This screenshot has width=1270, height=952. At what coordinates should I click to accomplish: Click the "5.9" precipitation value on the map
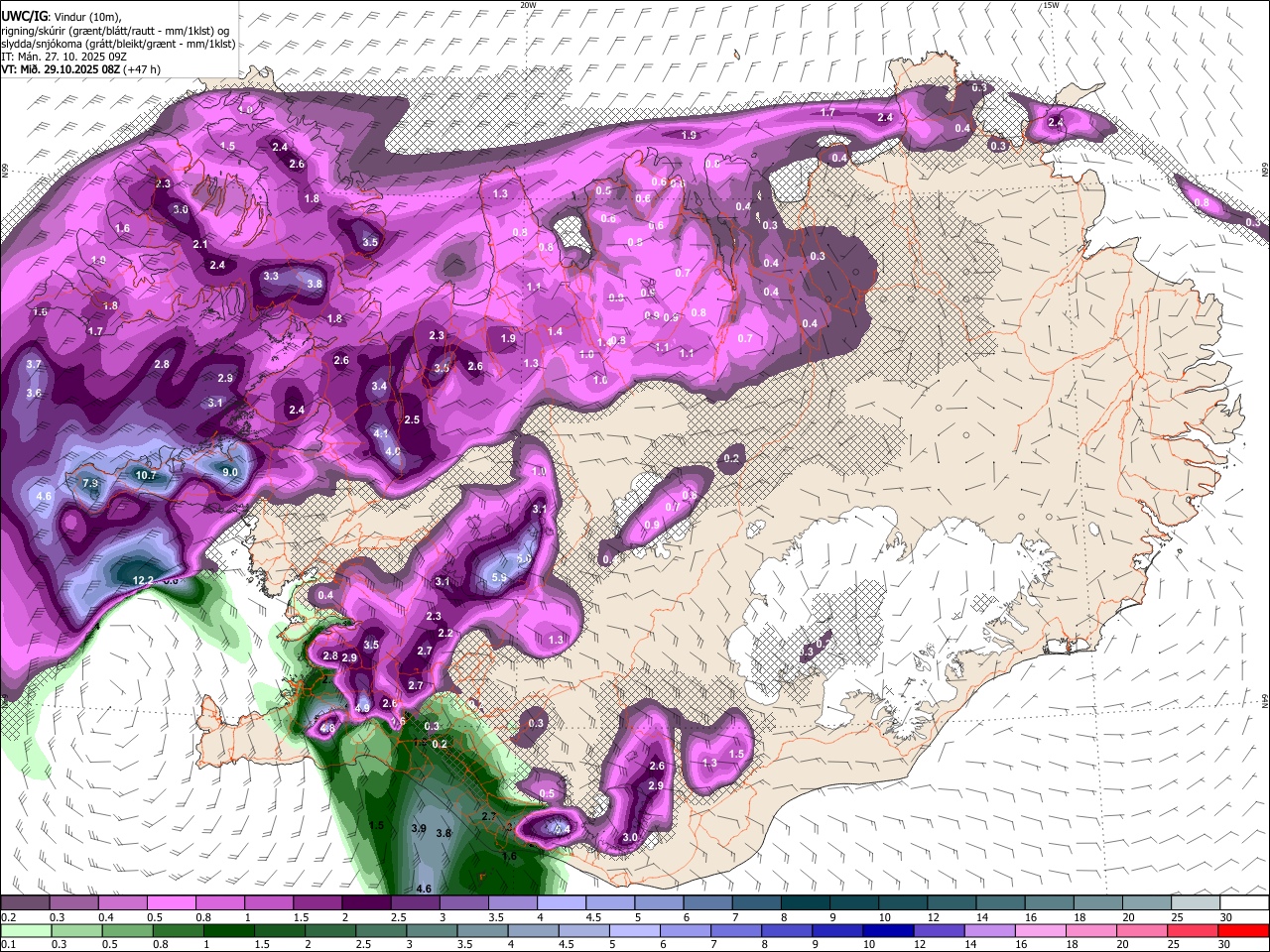coord(500,577)
